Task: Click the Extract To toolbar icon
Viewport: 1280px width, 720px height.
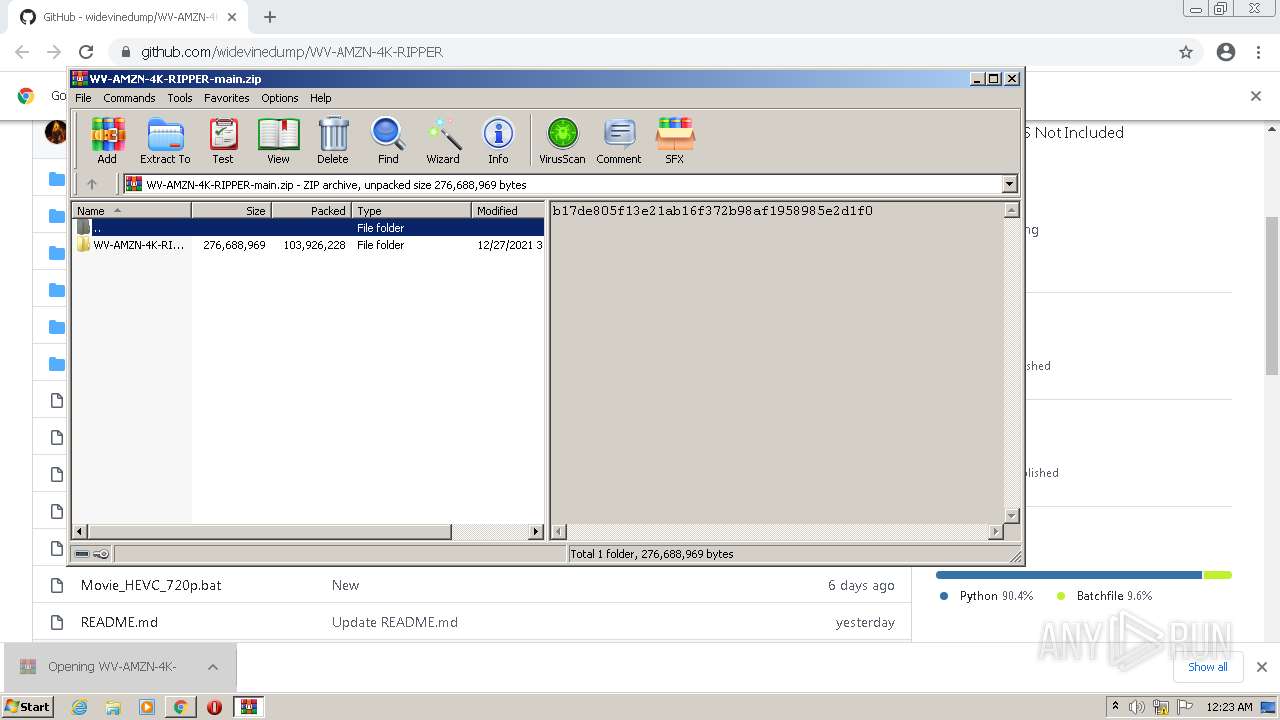Action: (165, 140)
